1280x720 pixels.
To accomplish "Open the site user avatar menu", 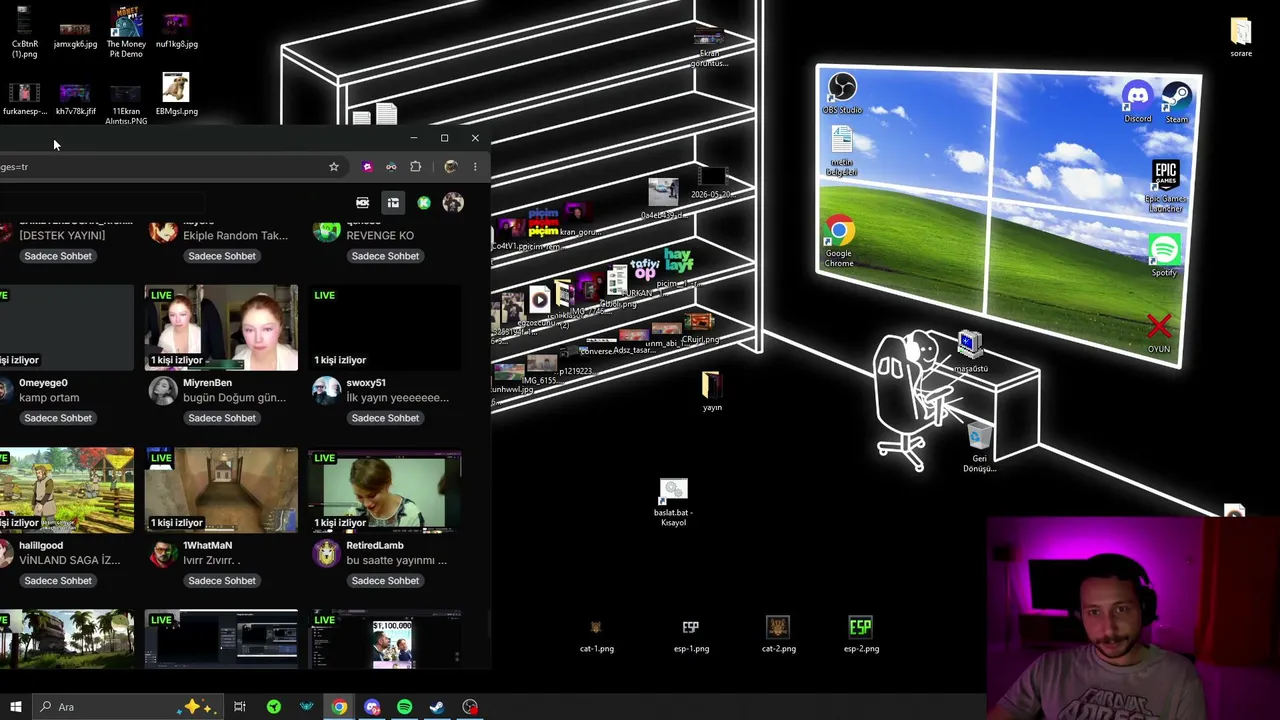I will (x=453, y=203).
